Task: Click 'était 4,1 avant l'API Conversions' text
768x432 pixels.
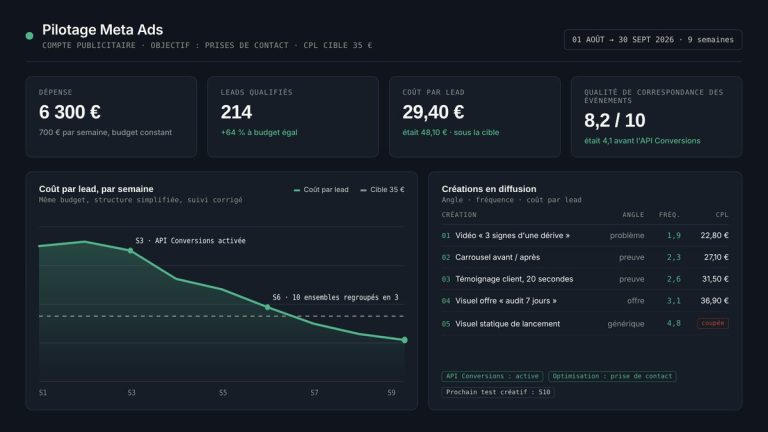Action: (x=642, y=141)
